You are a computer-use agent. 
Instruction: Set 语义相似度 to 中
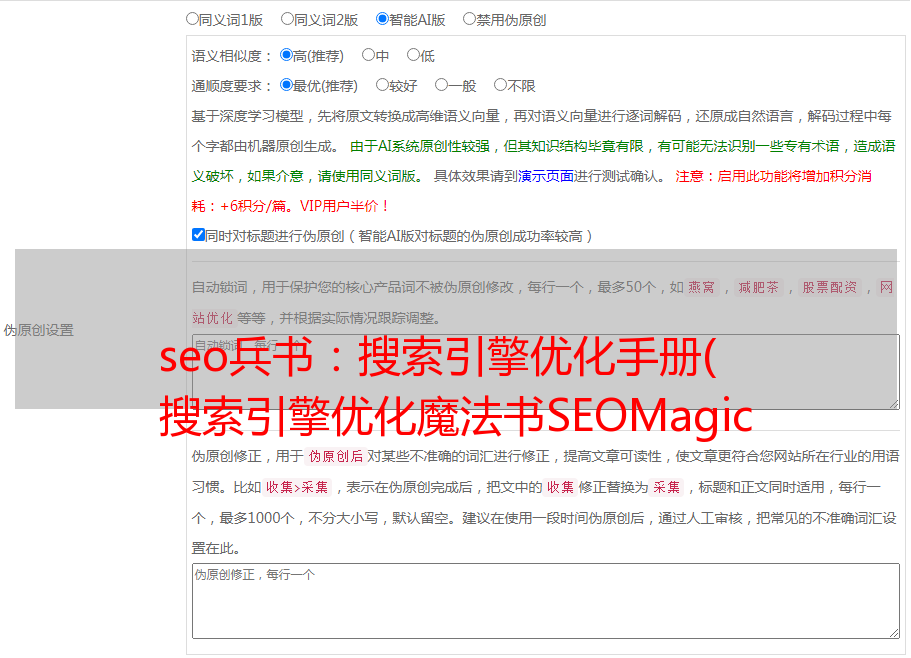pos(368,55)
